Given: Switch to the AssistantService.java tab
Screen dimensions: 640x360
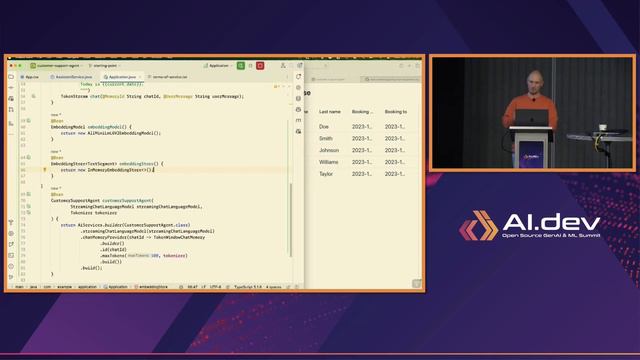Looking at the screenshot, I should [71, 77].
